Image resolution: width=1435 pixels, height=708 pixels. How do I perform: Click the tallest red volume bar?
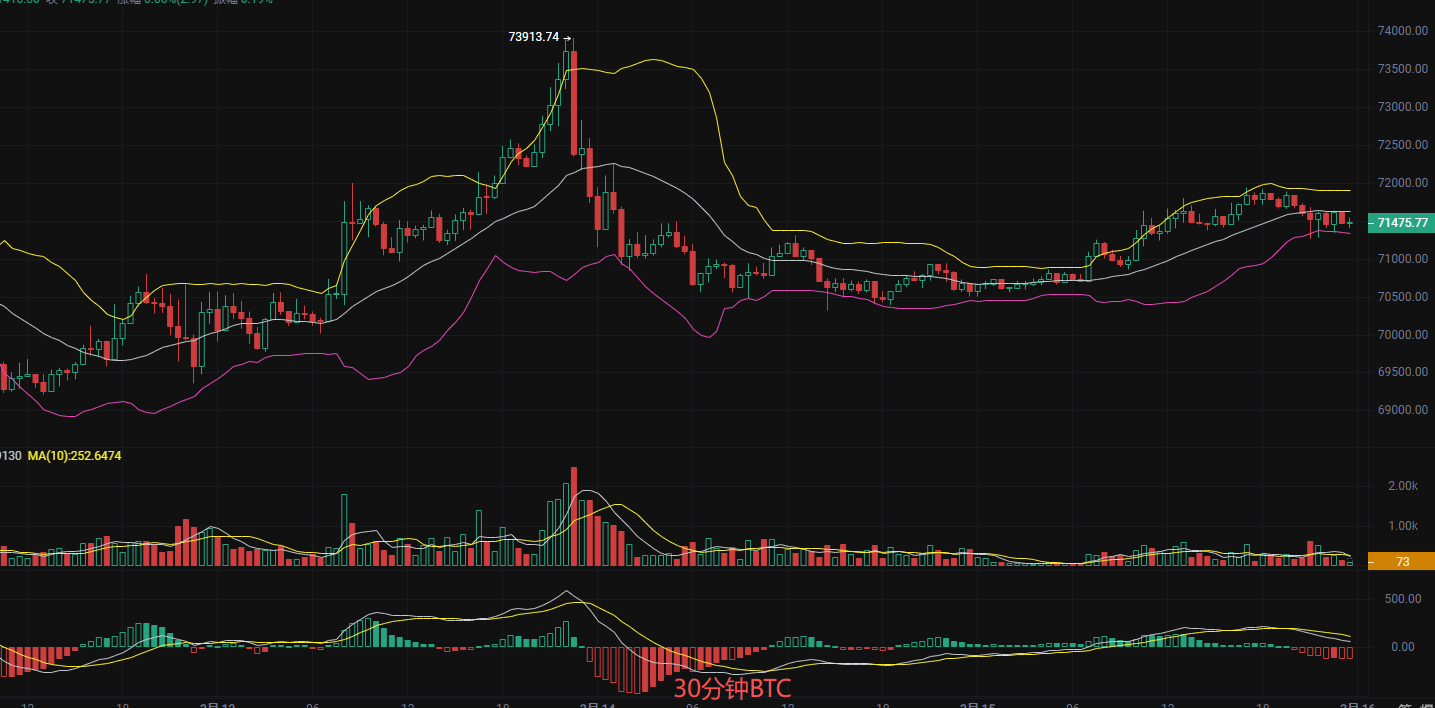point(574,515)
